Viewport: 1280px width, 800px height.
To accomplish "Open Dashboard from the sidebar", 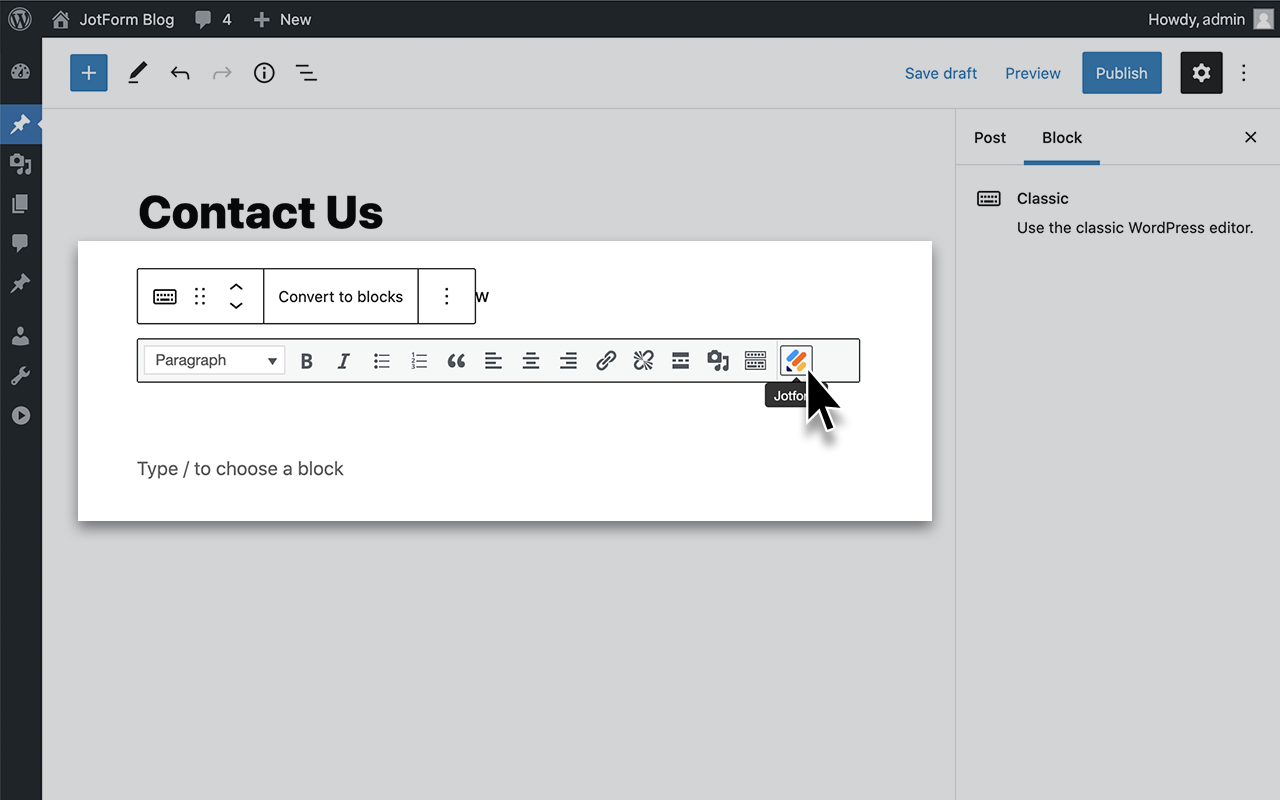I will tap(20, 73).
